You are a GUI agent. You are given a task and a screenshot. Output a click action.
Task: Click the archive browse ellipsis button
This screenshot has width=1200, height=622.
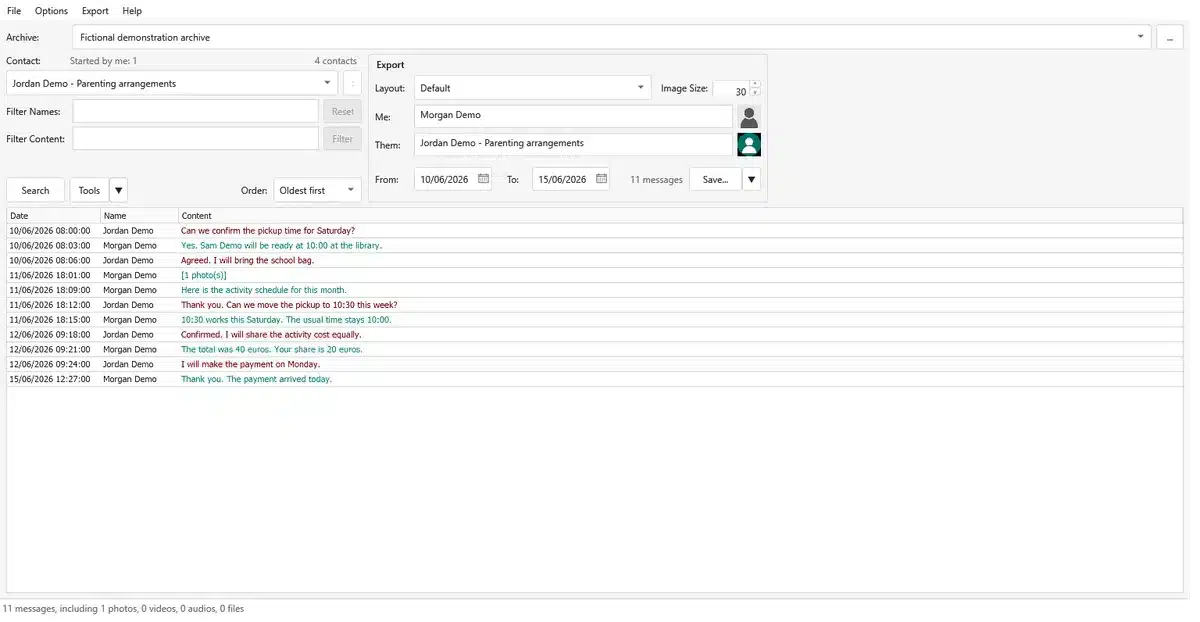coord(1169,38)
